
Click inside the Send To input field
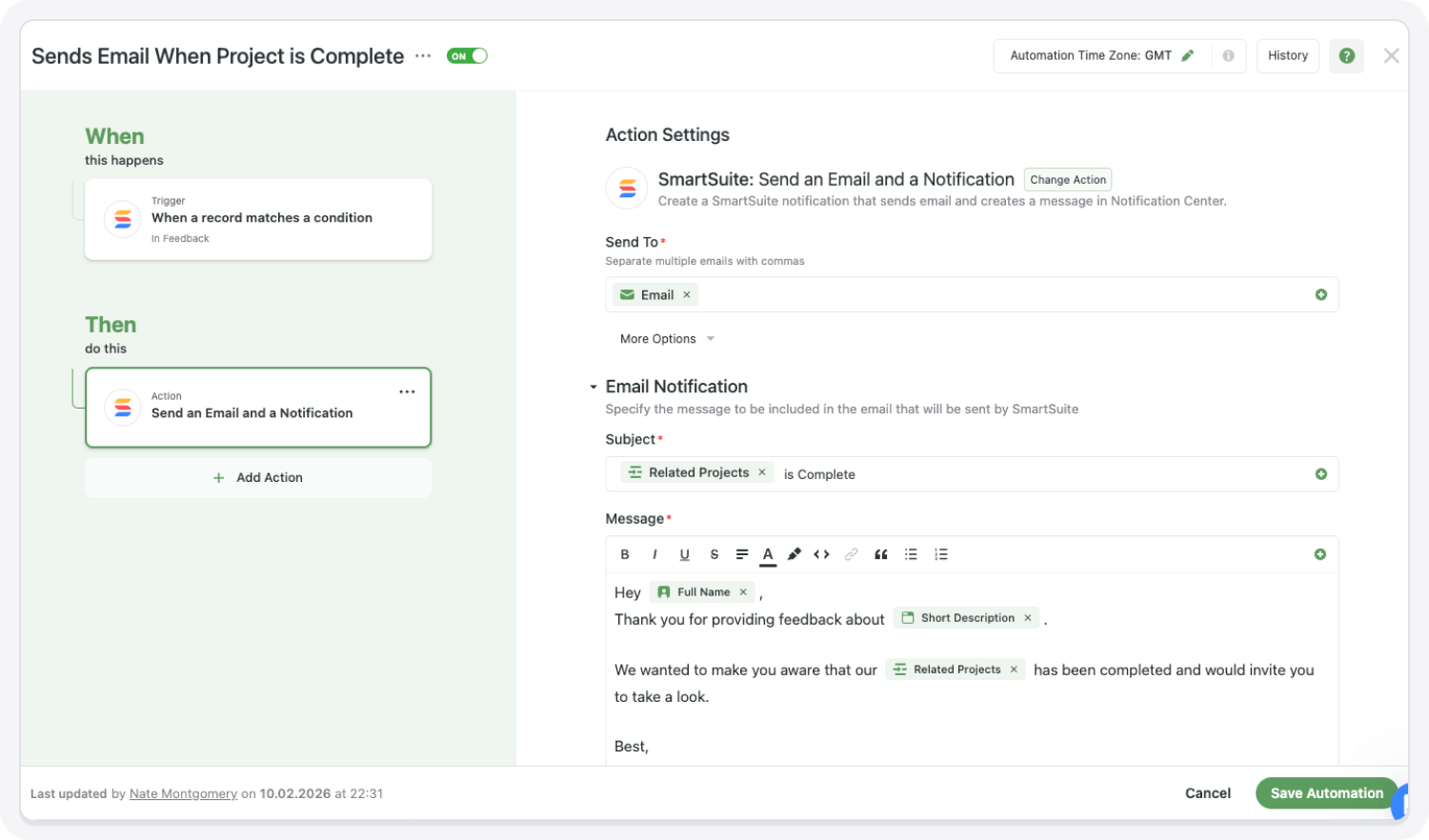pos(972,295)
